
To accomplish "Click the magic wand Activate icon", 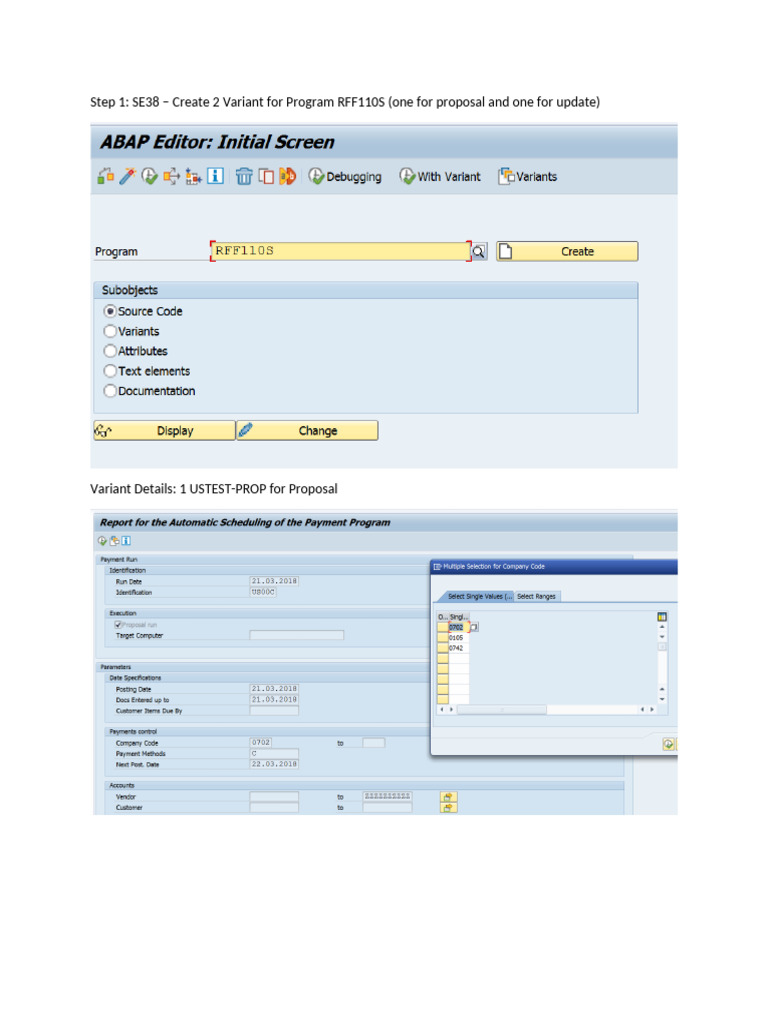I will click(x=127, y=176).
